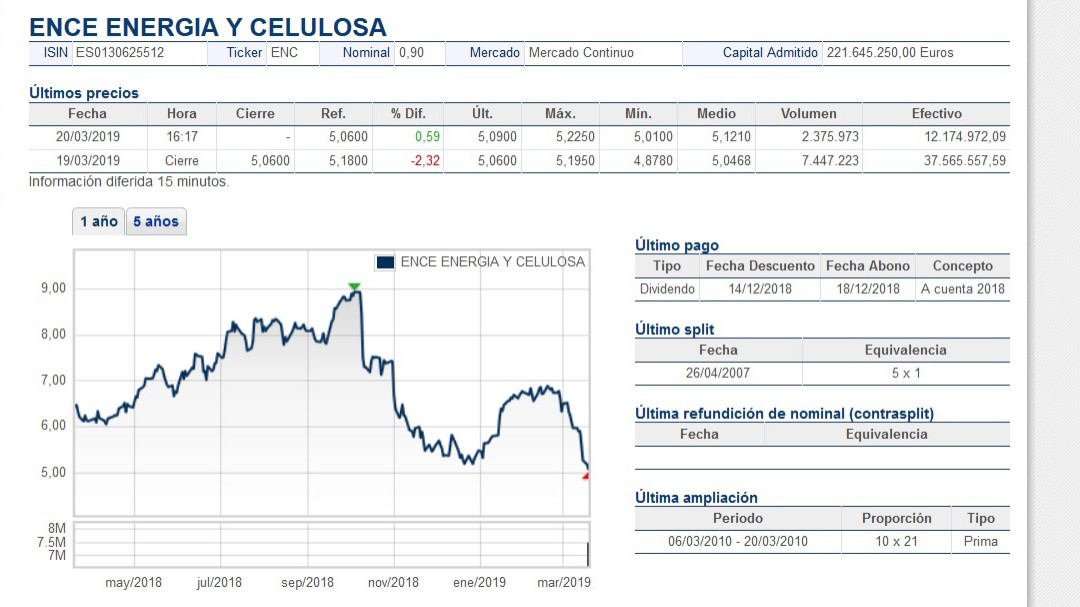Click the Última refundición de nominal heading
Viewport: 1080px width, 607px height.
[x=785, y=413]
